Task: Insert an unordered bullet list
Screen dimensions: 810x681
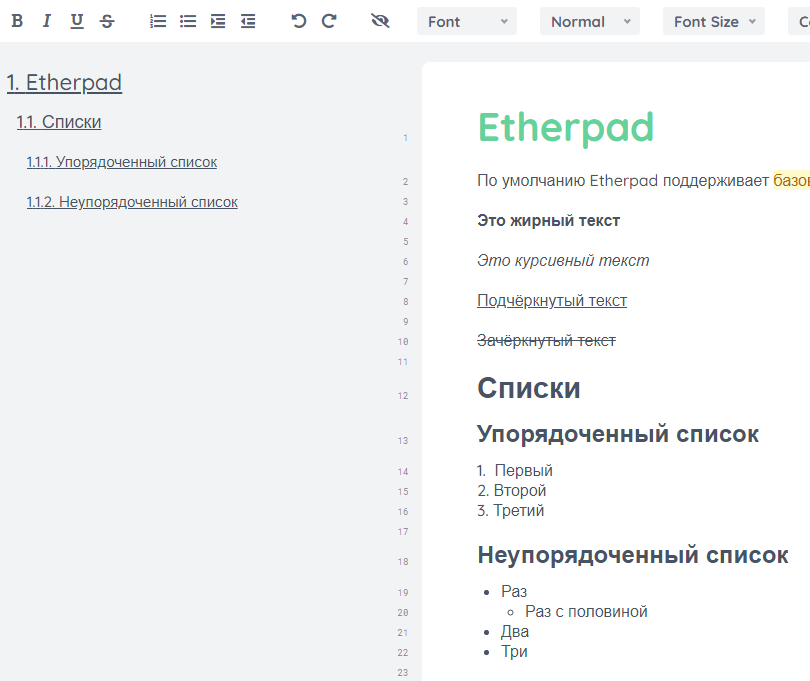Action: [188, 21]
